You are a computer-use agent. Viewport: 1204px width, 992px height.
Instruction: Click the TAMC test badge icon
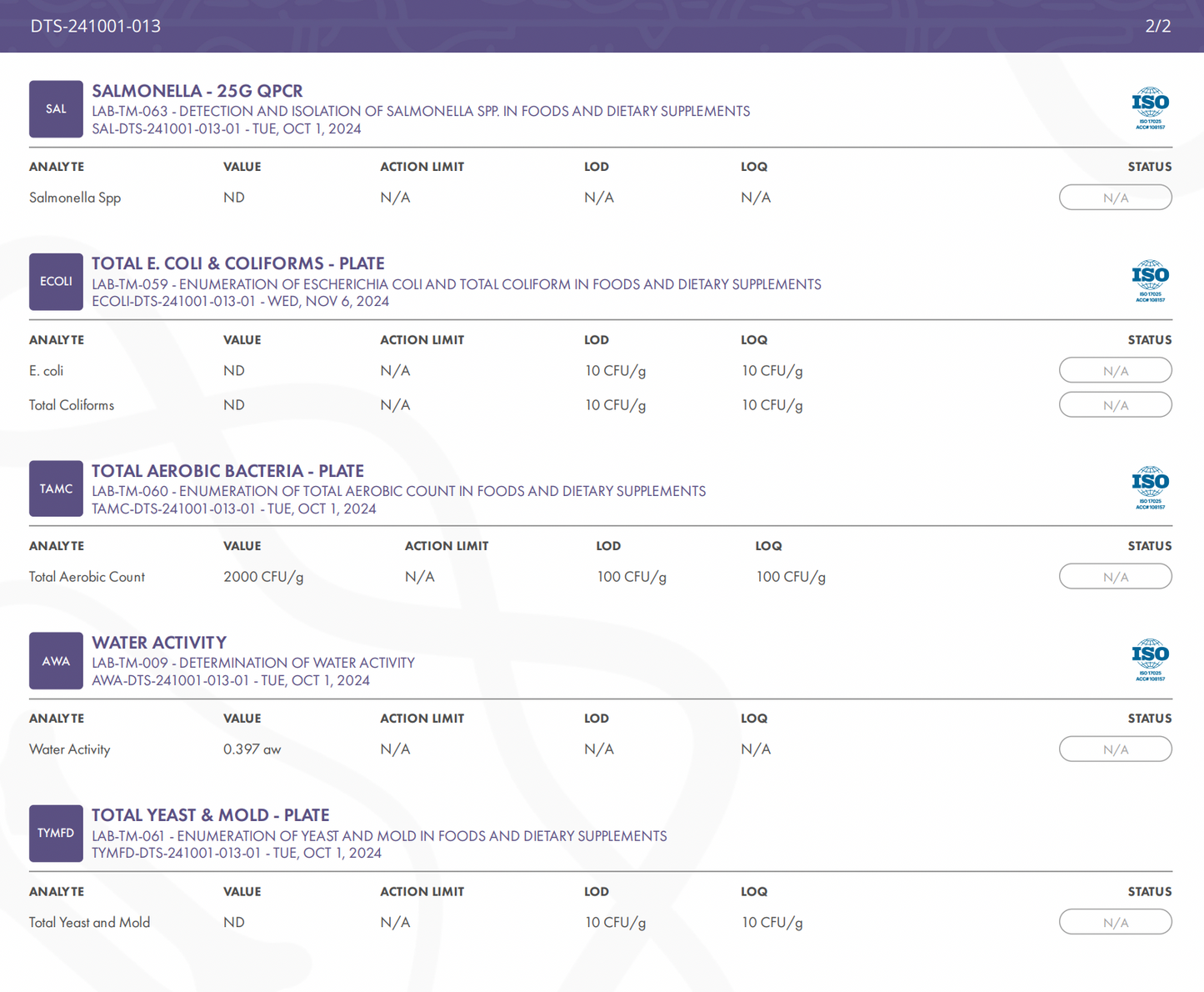coord(56,488)
